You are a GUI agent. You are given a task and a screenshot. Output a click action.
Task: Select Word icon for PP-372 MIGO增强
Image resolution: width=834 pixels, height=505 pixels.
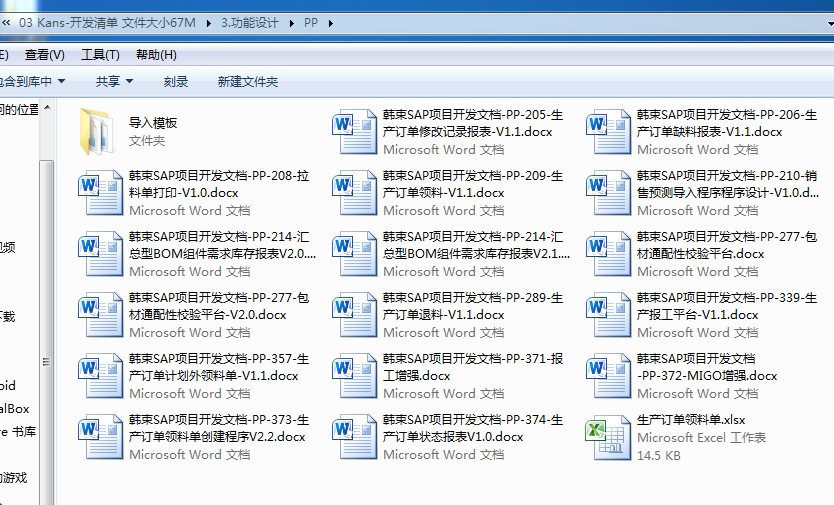[608, 376]
